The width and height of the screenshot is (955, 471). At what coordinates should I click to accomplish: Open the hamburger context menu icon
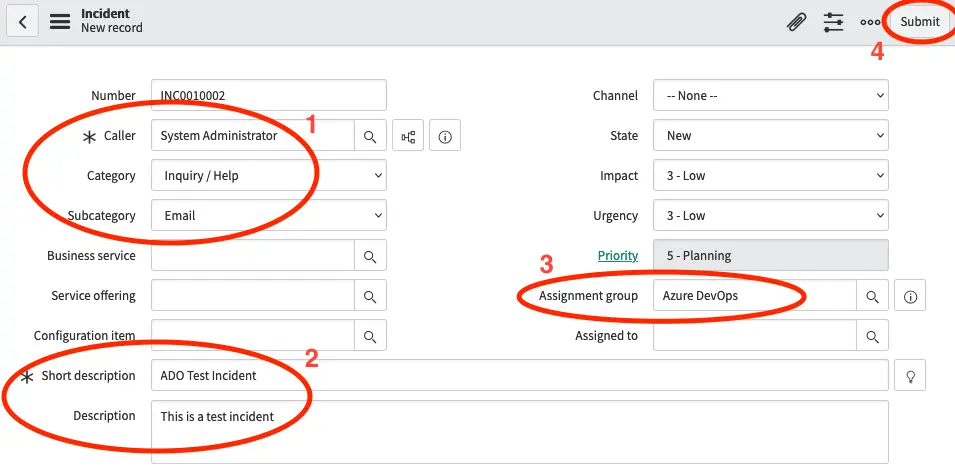point(60,21)
